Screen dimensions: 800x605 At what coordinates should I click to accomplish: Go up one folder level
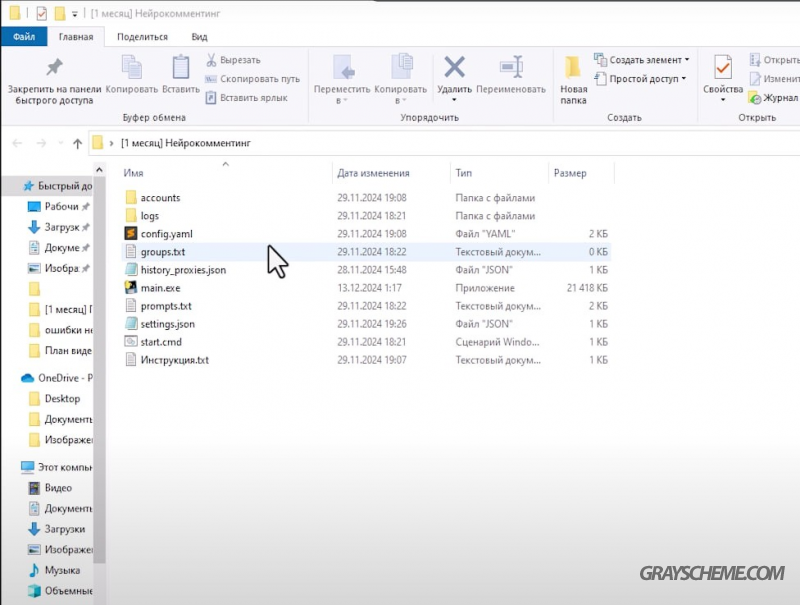77,143
